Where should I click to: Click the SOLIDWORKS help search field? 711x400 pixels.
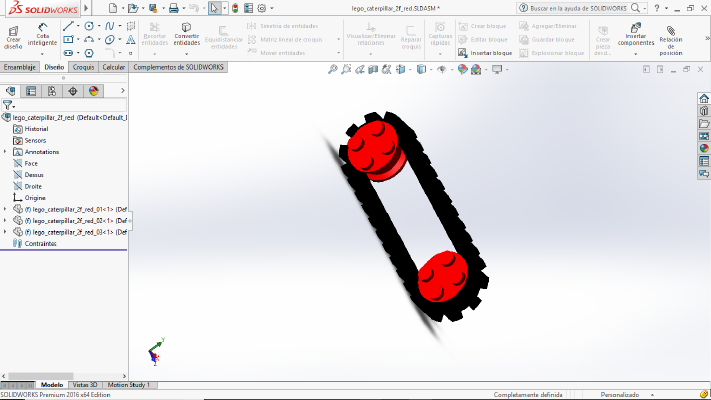(x=578, y=8)
